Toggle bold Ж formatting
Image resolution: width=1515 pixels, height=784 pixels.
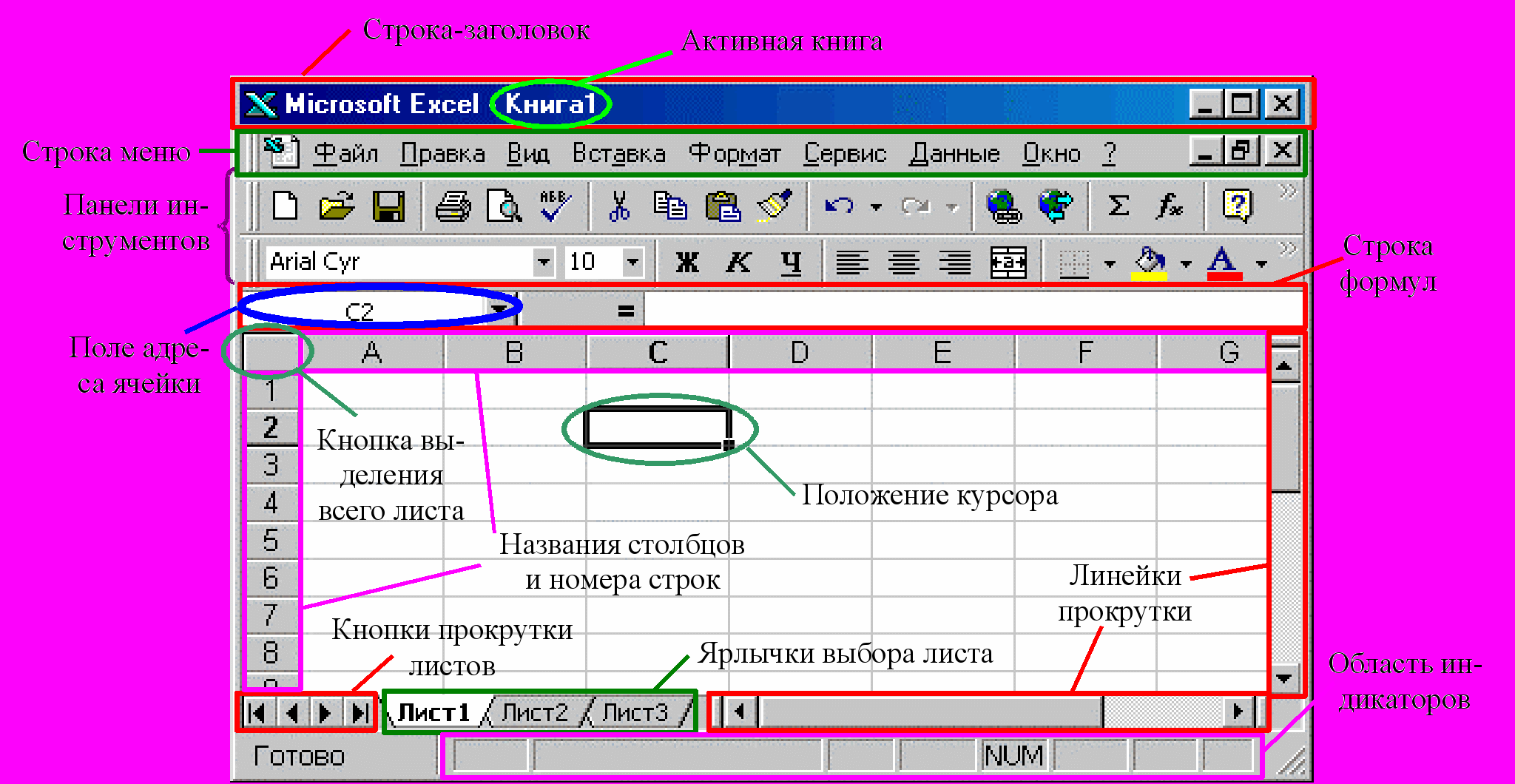click(x=687, y=262)
